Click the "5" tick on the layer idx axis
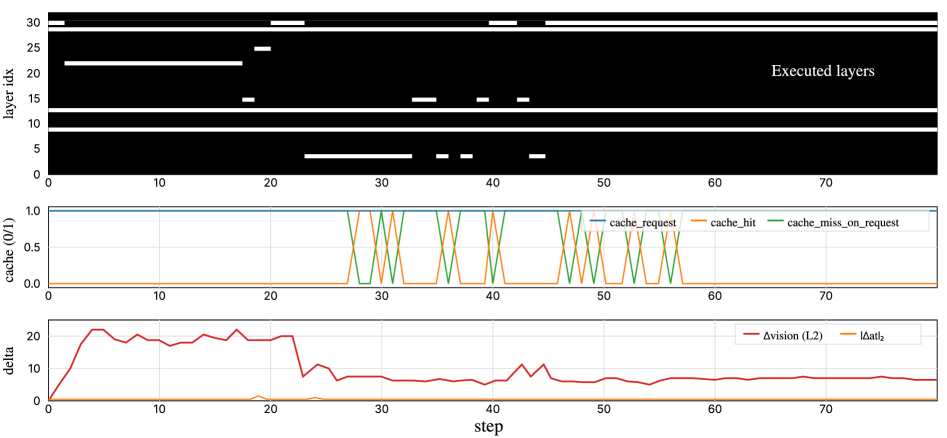The image size is (947, 438). [38, 149]
